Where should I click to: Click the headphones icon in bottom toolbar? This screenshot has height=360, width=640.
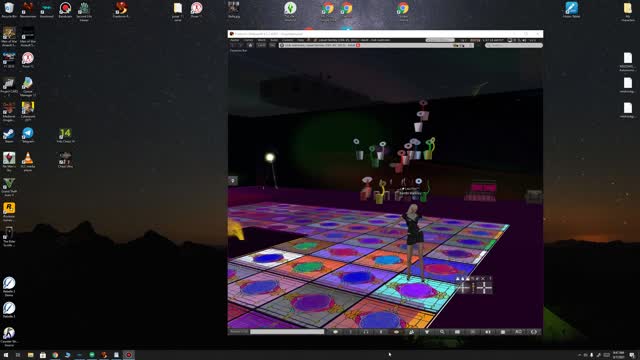(x=366, y=332)
